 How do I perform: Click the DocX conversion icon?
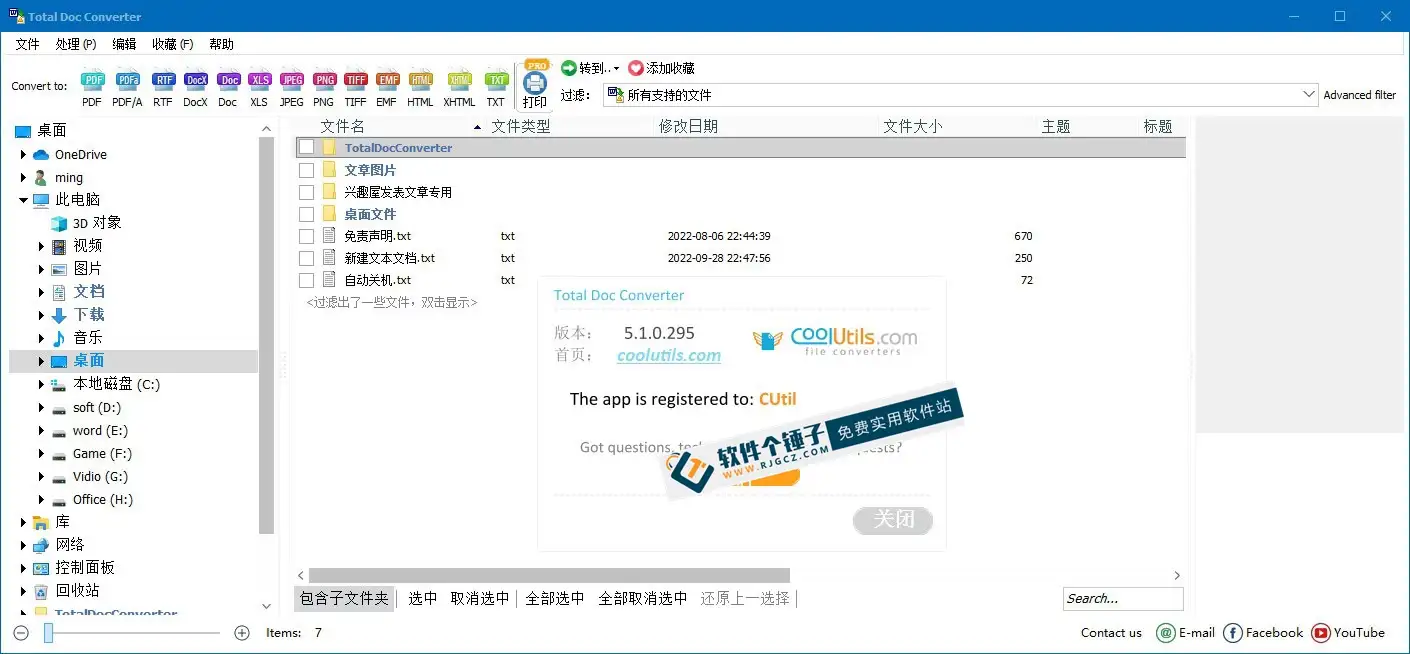point(195,80)
